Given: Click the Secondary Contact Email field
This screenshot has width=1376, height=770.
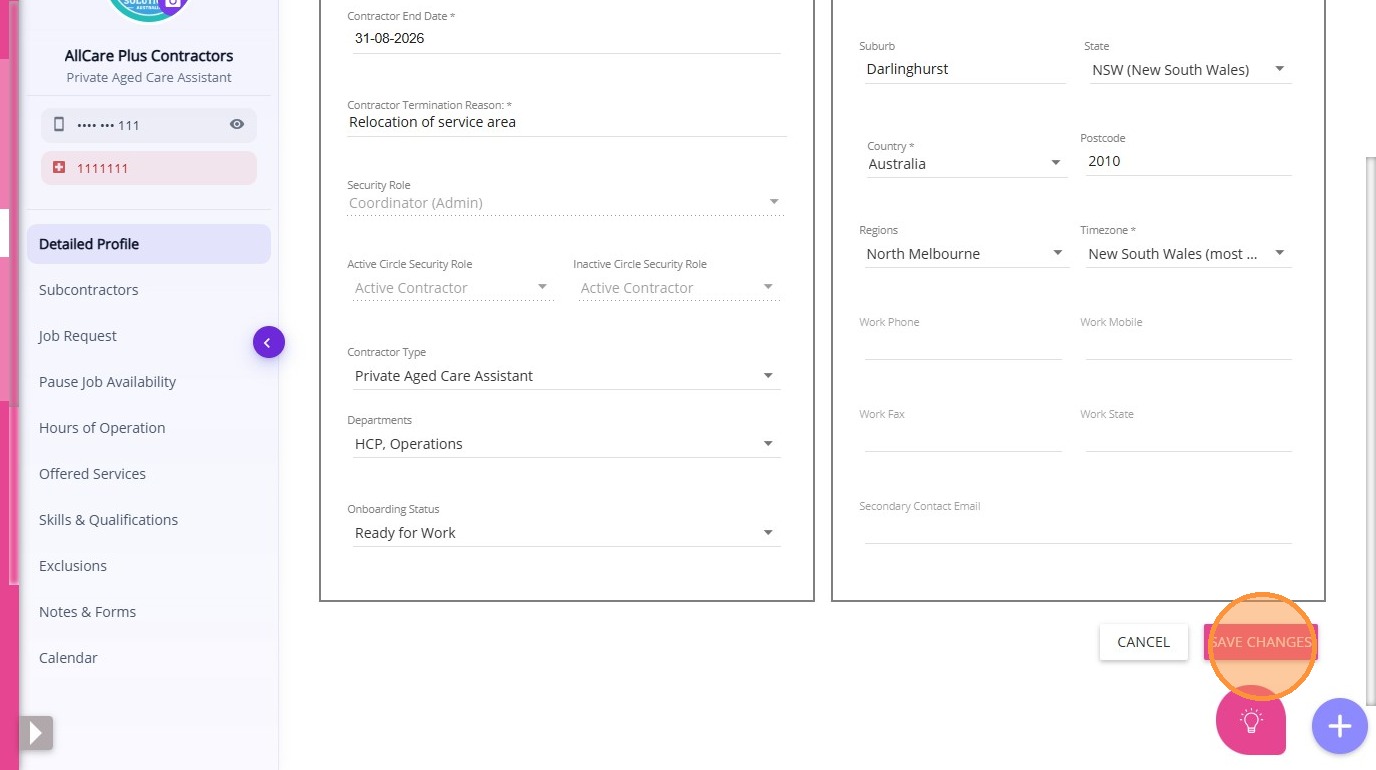Looking at the screenshot, I should point(1078,530).
